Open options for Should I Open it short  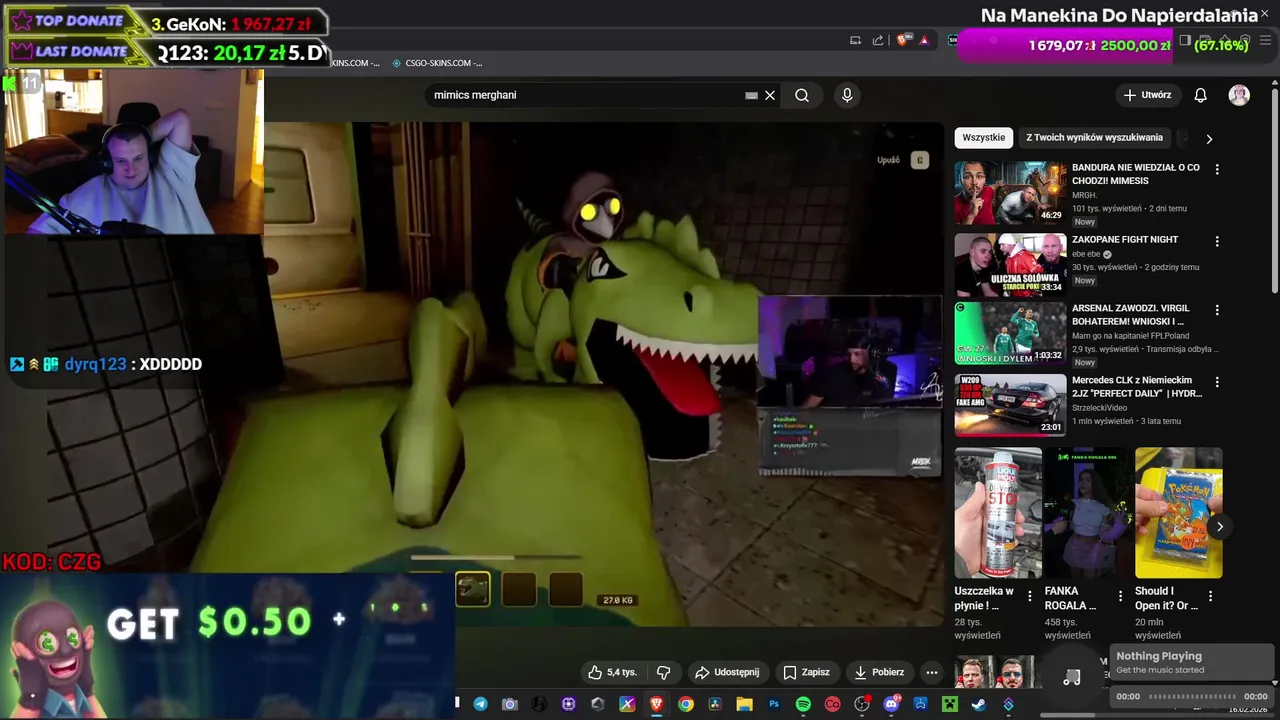point(1210,596)
